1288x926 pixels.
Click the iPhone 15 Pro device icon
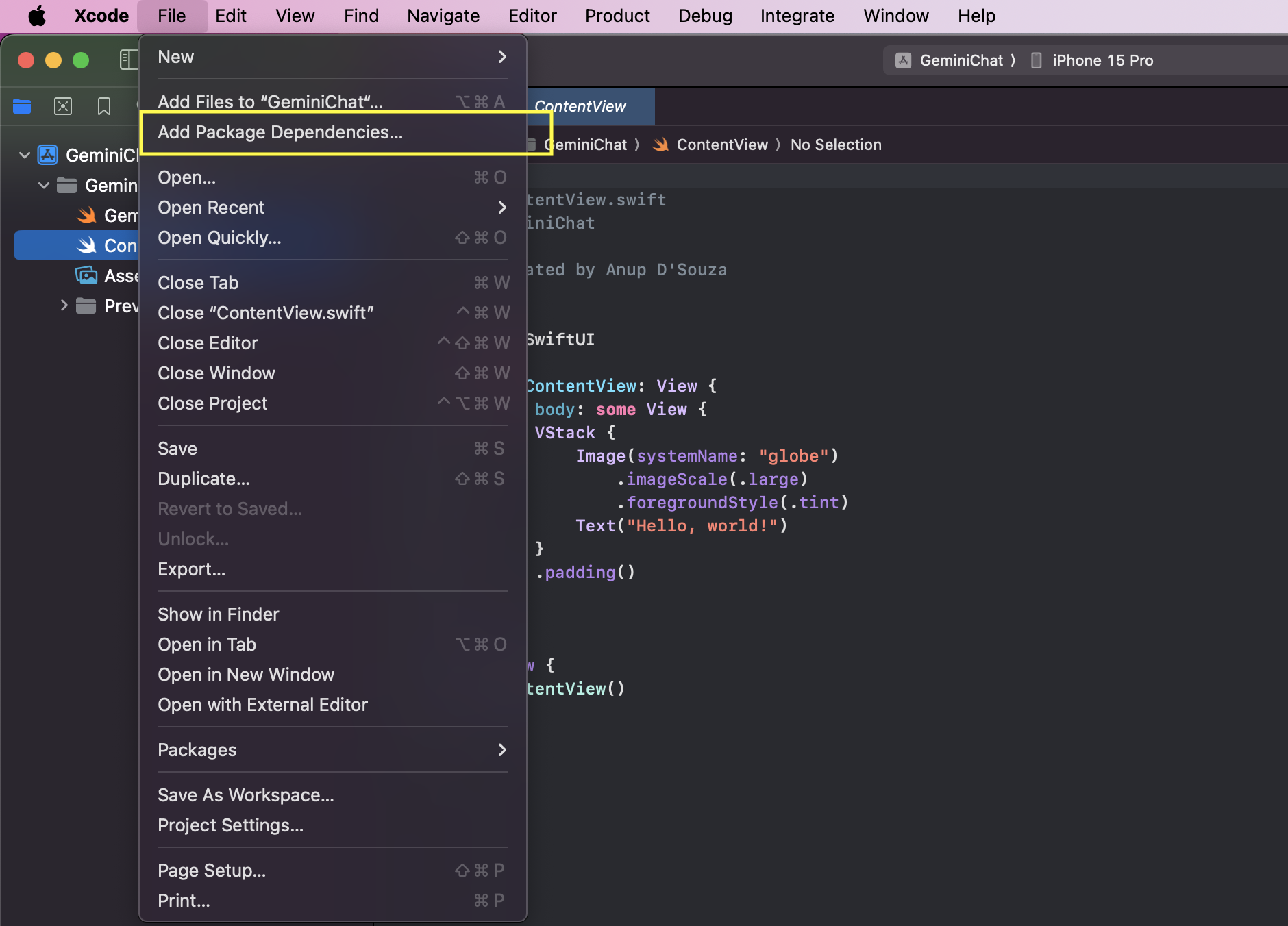click(1037, 60)
